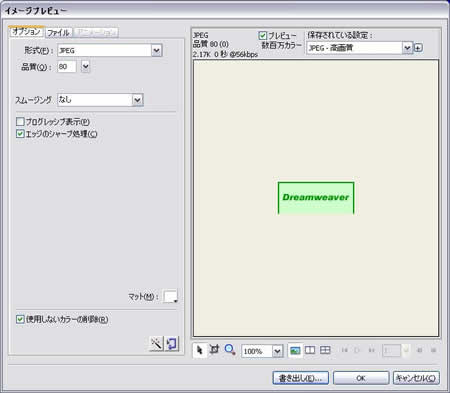Screen dimensions: 450x393
Task: Open the 品質 quality slider dropdown
Action: tap(85, 67)
